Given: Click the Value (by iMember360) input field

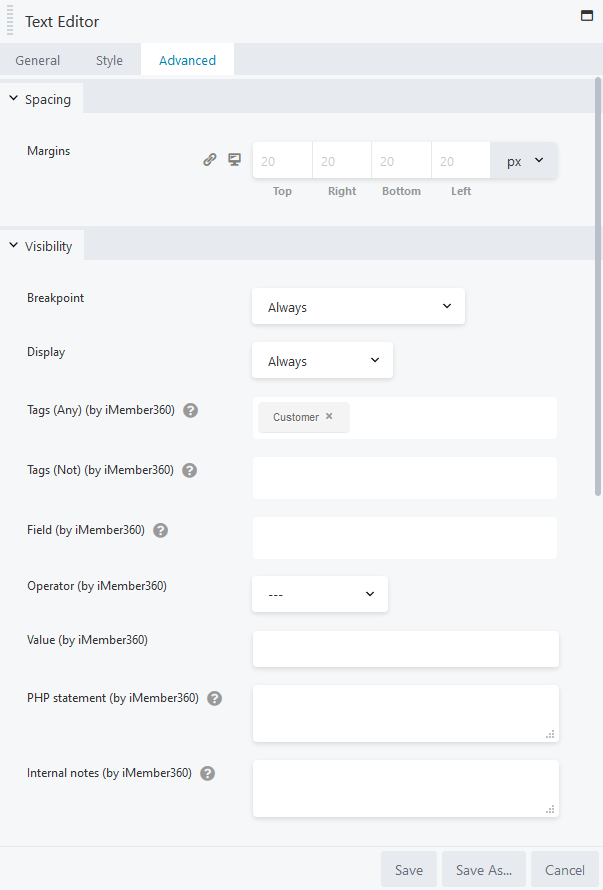Looking at the screenshot, I should point(405,649).
